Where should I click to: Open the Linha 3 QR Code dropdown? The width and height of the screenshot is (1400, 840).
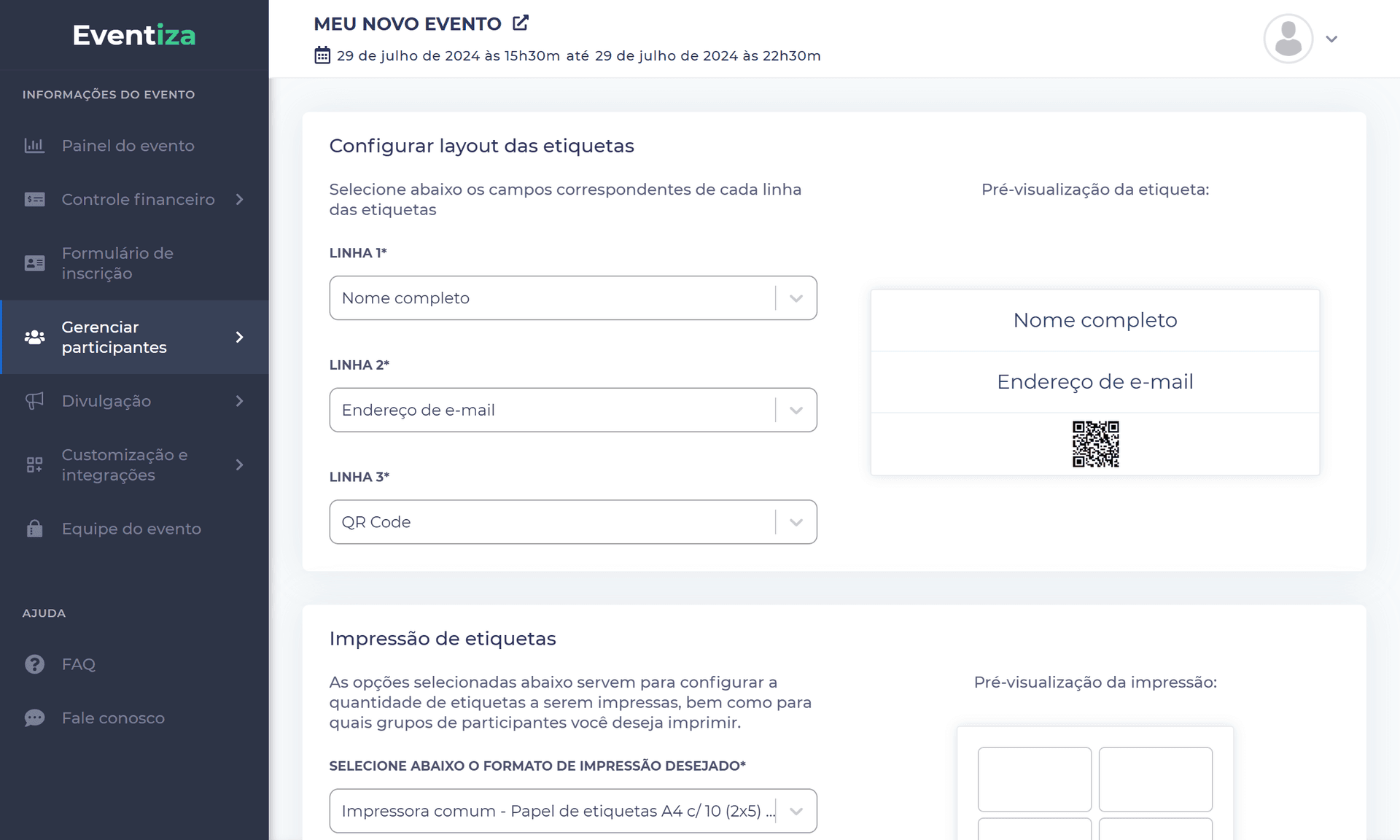coord(572,522)
